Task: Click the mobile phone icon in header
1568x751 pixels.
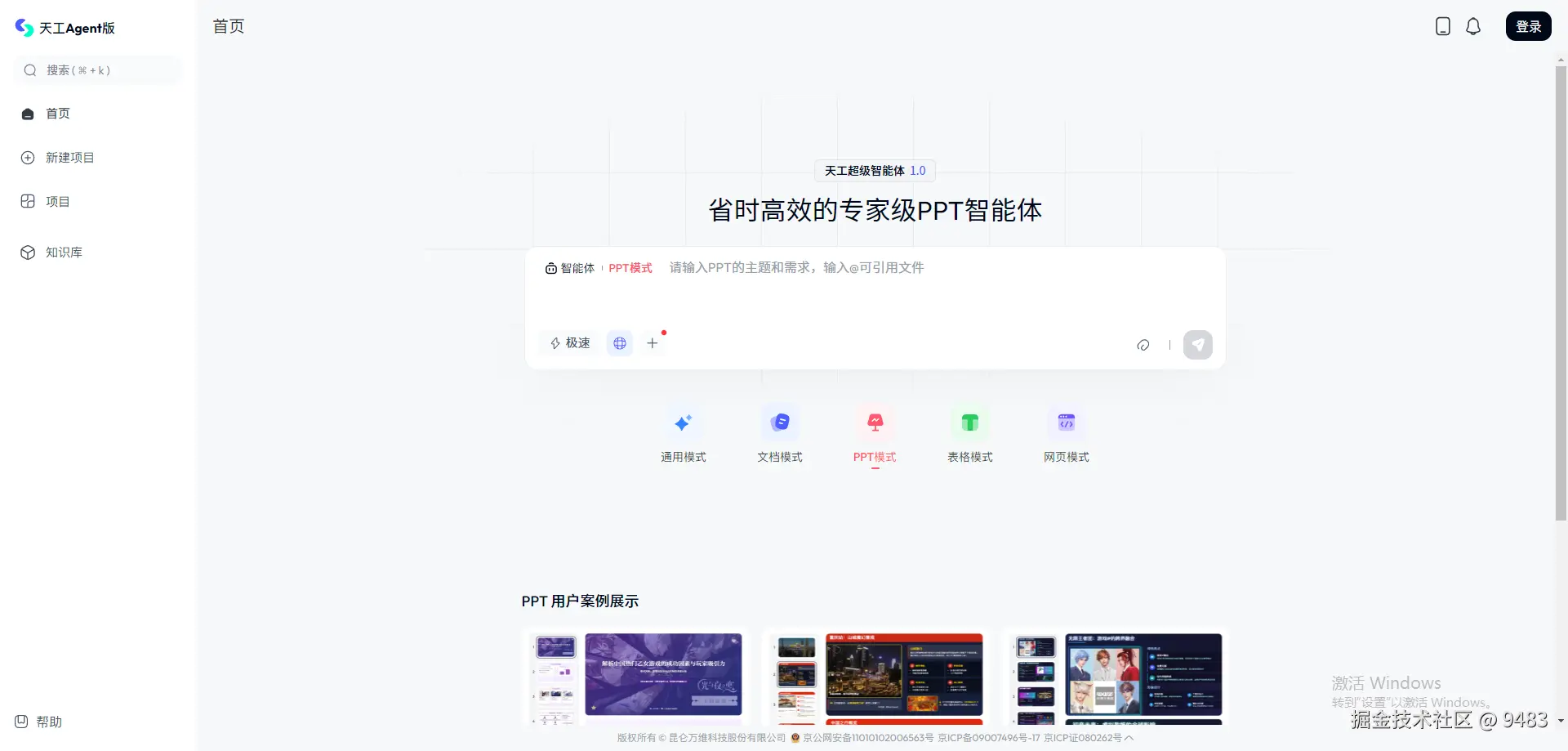Action: [1443, 26]
